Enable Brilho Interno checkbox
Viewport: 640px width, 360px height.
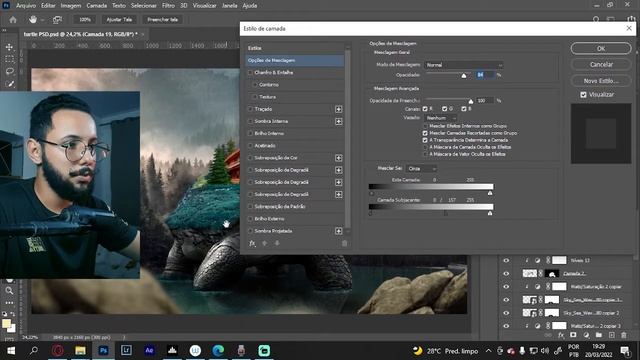(x=250, y=133)
